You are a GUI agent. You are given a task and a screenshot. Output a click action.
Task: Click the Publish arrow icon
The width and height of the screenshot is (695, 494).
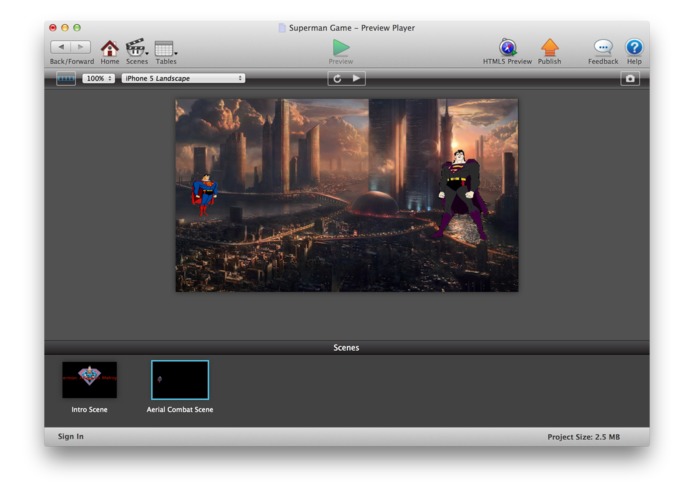(550, 47)
